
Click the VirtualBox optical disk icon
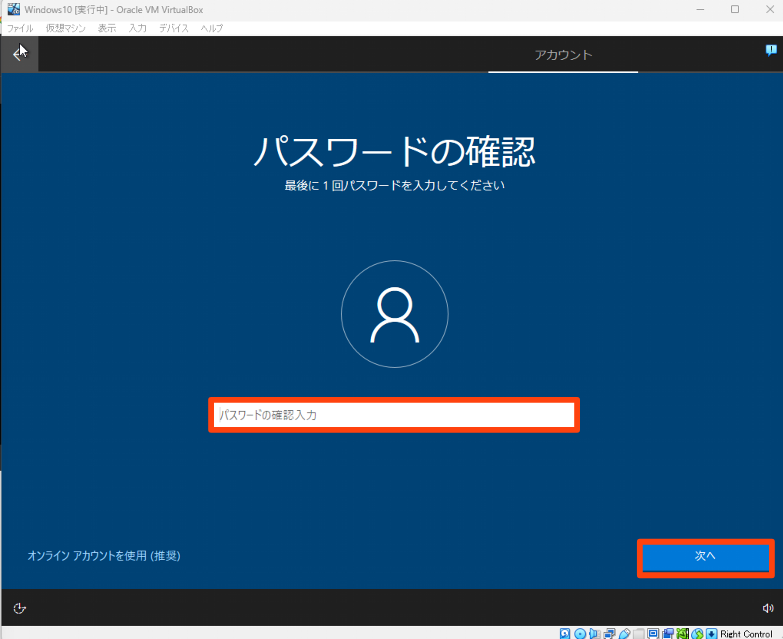tap(580, 634)
